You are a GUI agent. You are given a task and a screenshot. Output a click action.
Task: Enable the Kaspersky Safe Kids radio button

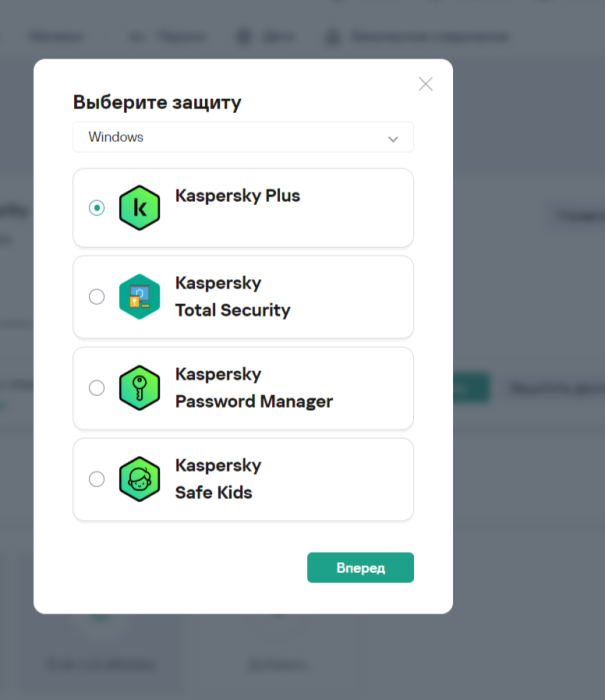[x=97, y=479]
